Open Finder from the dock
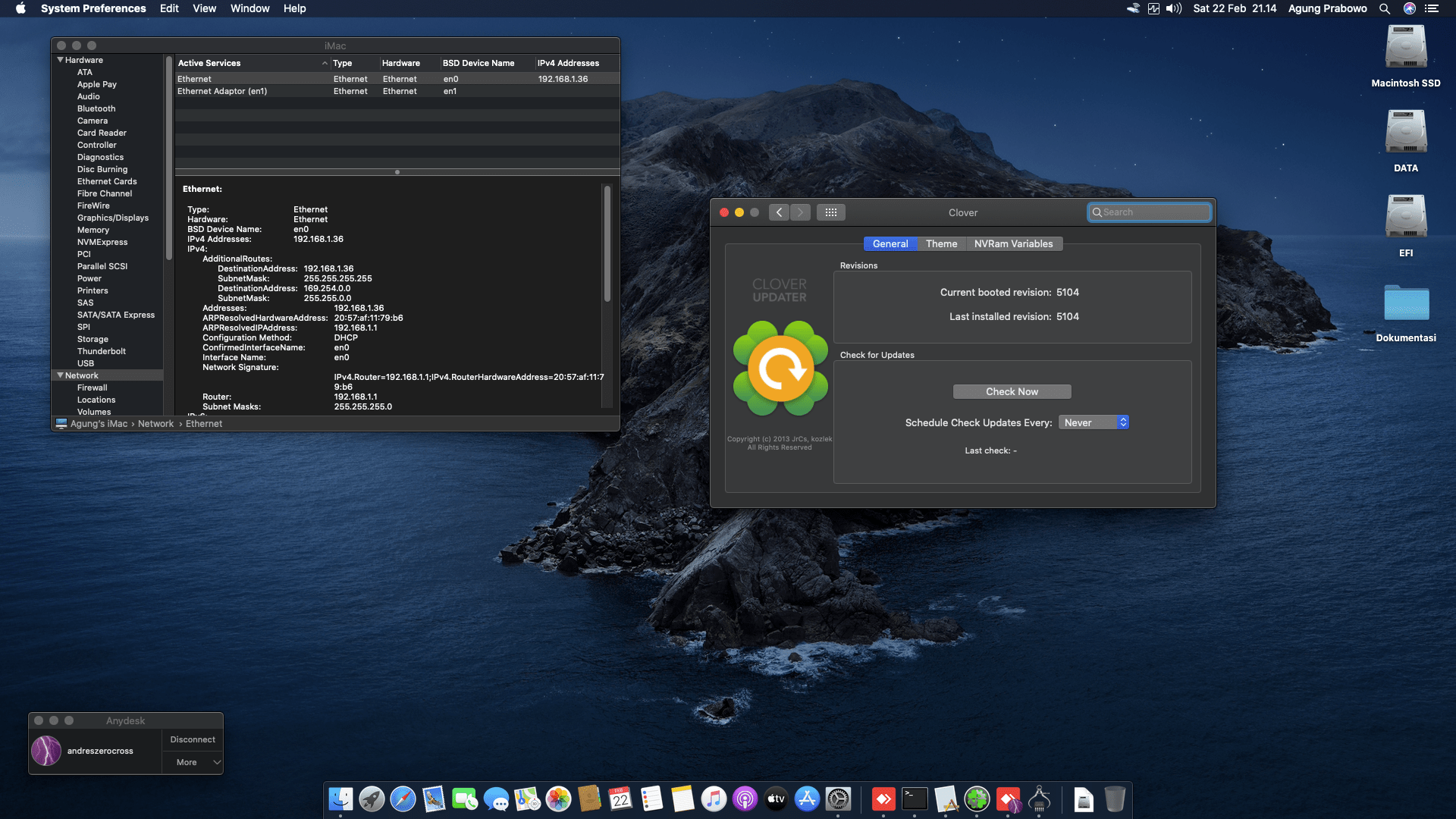Screen dimensions: 1456x819 click(x=340, y=799)
